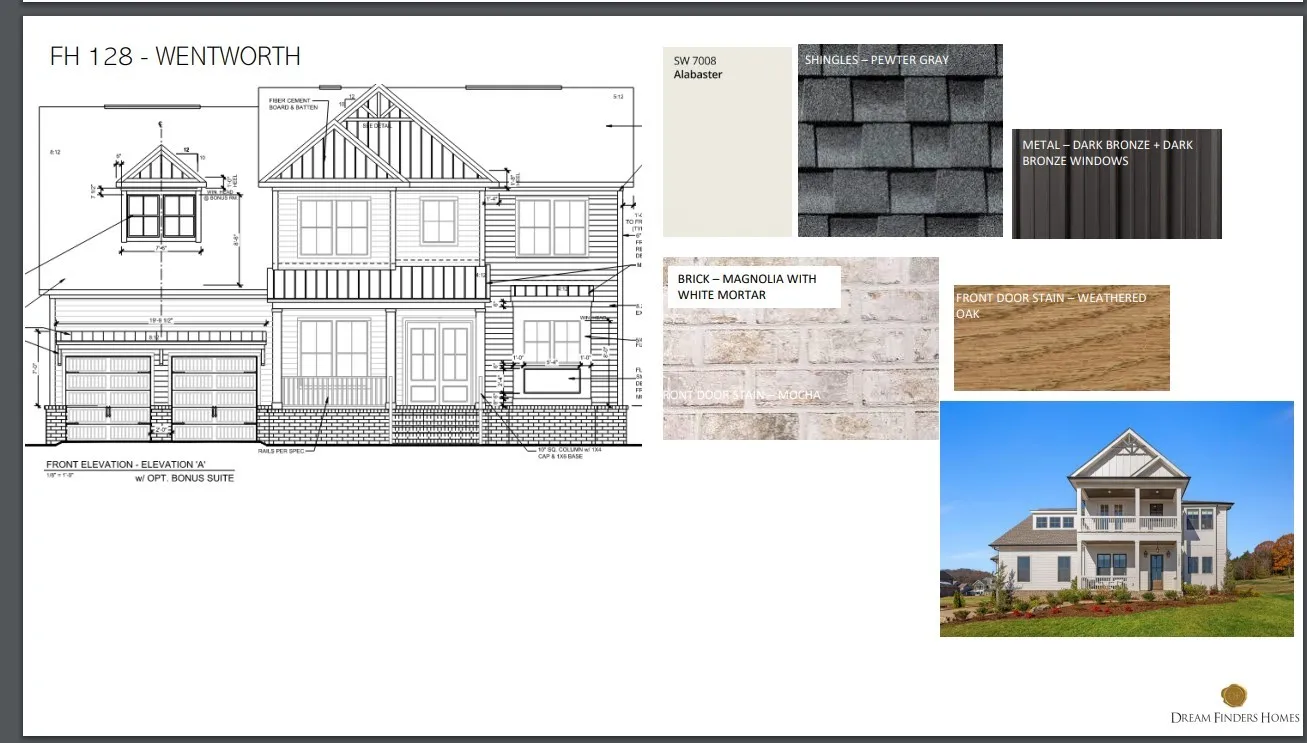Image resolution: width=1307 pixels, height=743 pixels.
Task: Click the FH 128 - WENTWORTH title
Action: (175, 56)
